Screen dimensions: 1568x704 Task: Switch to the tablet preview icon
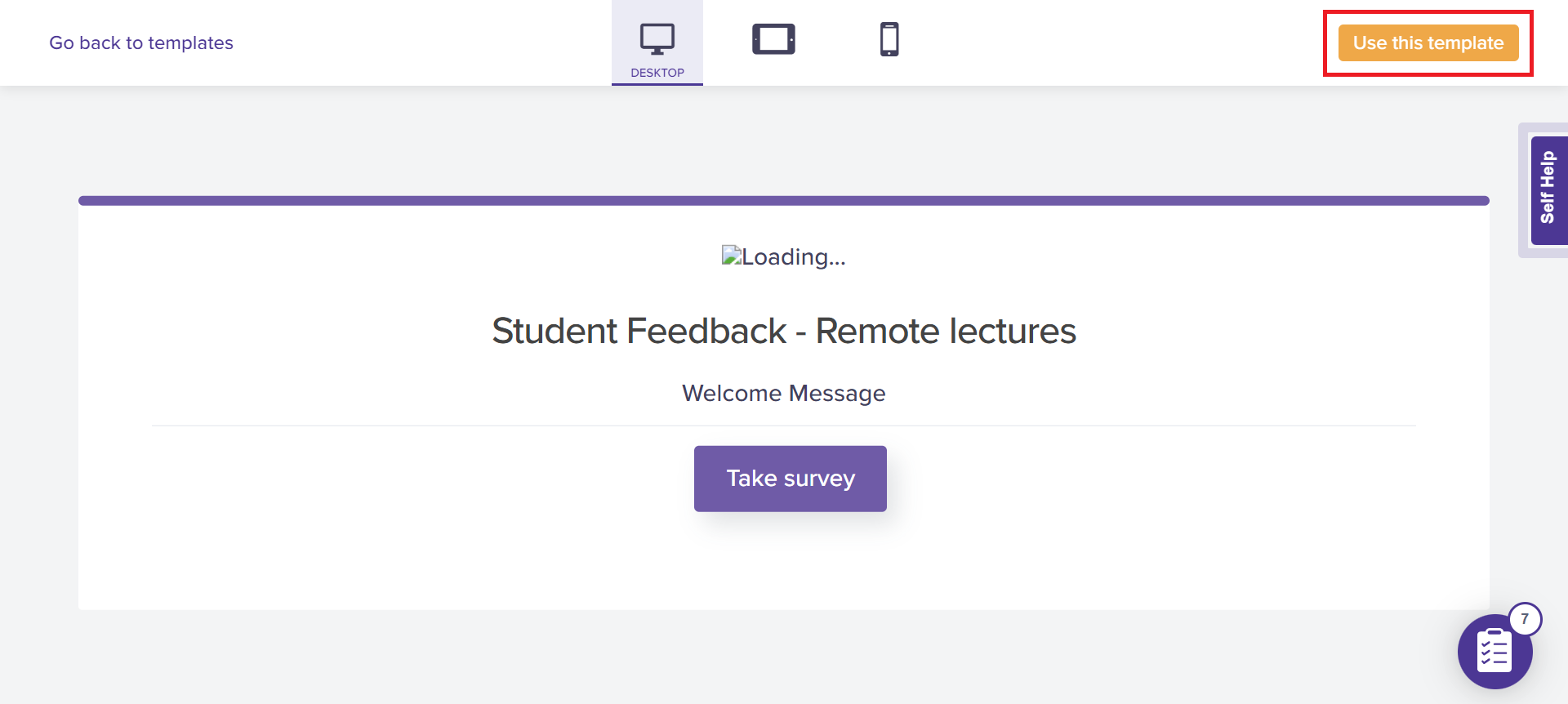coord(773,39)
